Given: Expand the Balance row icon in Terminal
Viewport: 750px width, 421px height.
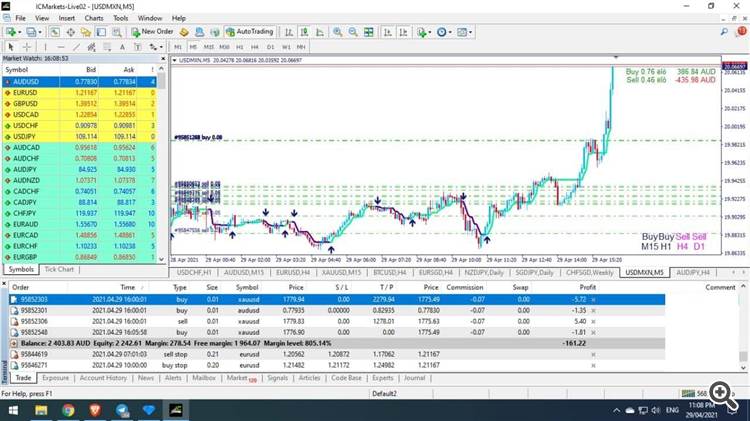Looking at the screenshot, I should [x=13, y=343].
